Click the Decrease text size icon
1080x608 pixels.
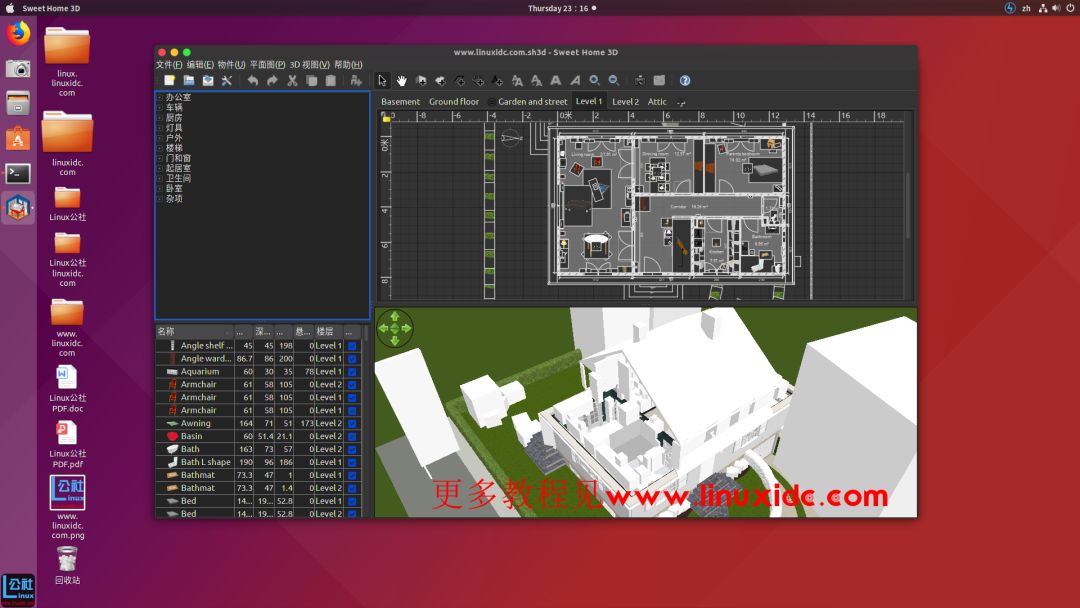[x=537, y=81]
